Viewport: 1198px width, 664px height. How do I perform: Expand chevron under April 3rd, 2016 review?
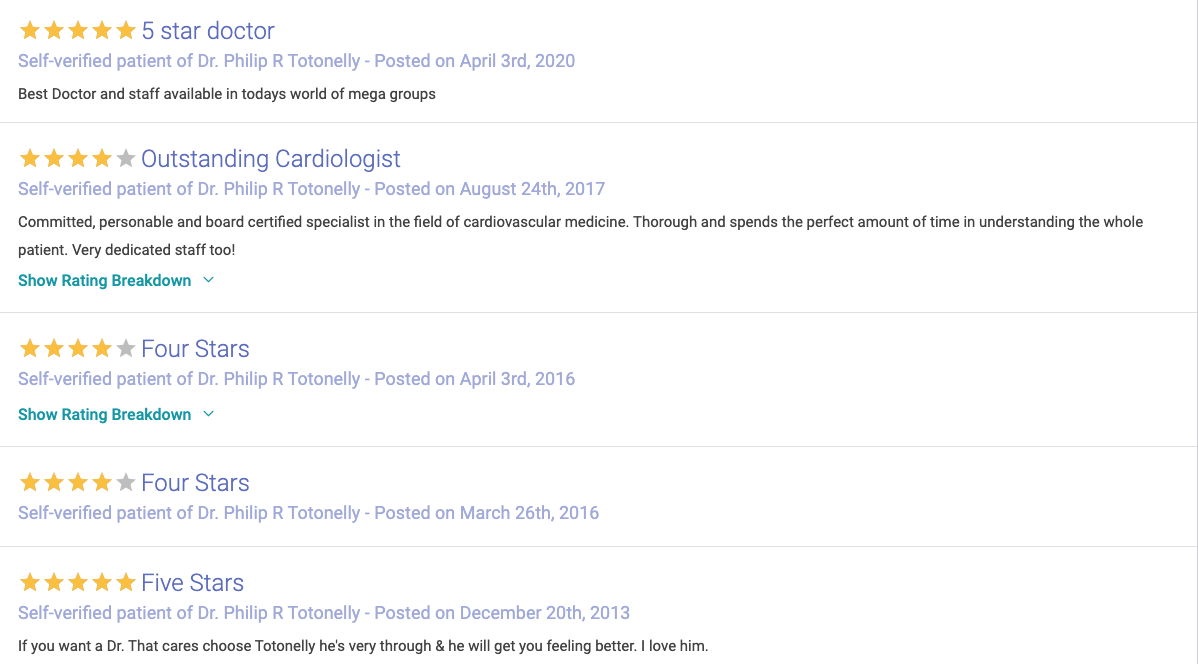(208, 414)
